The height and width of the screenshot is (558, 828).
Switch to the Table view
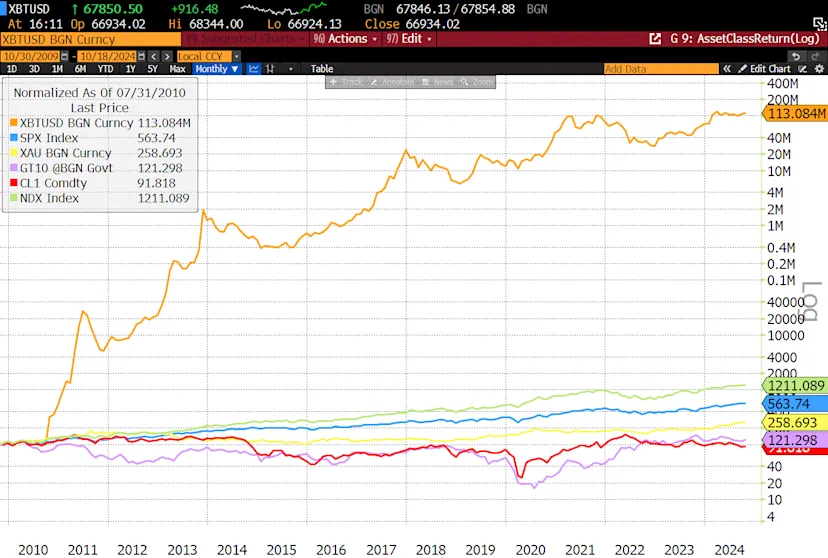(x=322, y=69)
